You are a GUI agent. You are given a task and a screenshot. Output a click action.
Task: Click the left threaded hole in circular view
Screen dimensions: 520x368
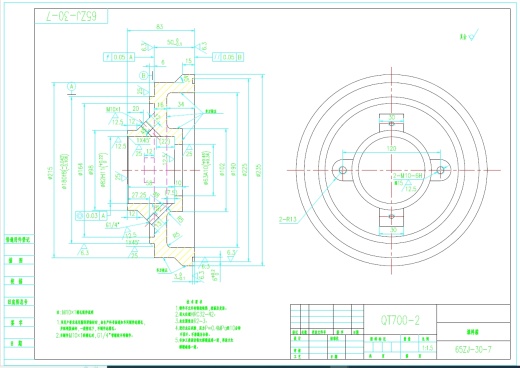[x=343, y=170]
